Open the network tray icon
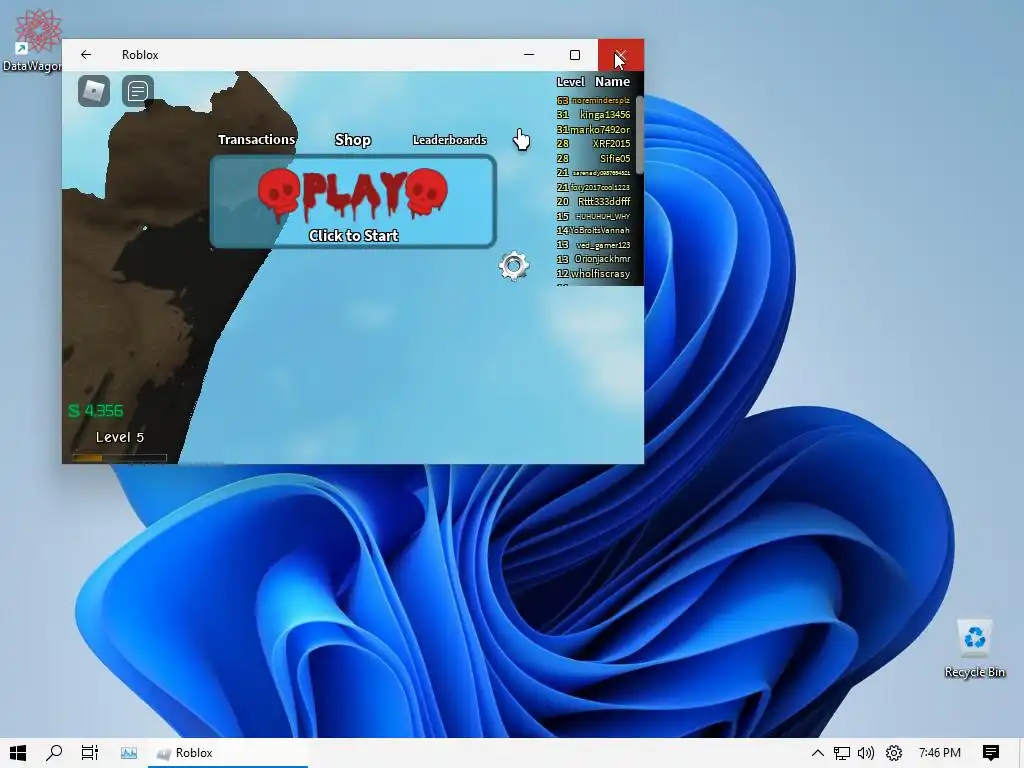This screenshot has width=1024, height=768. (842, 753)
